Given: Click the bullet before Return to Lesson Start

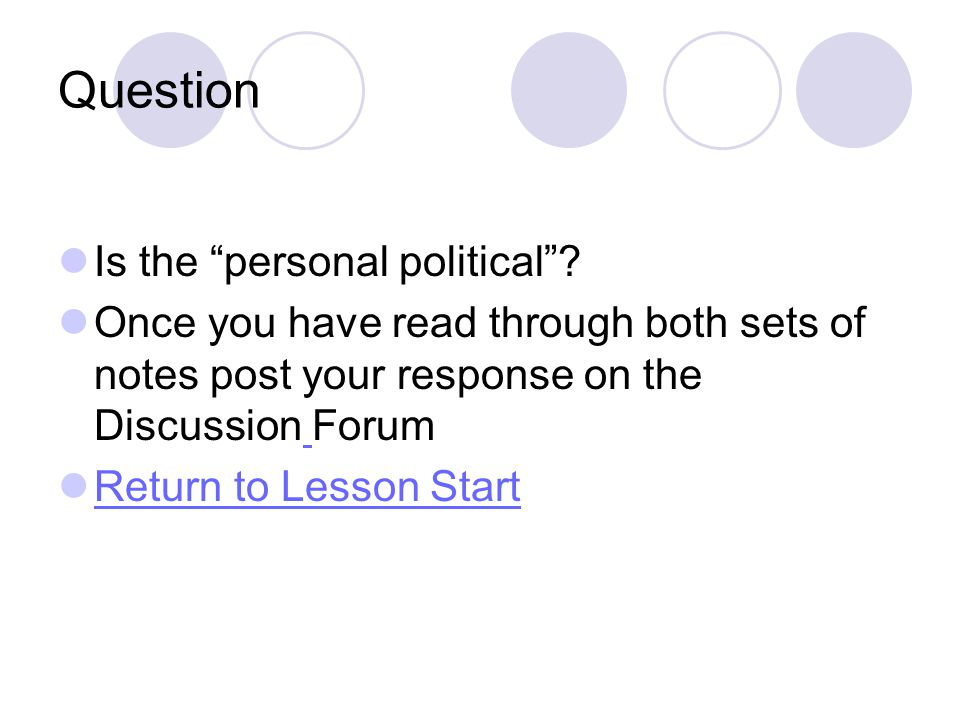Looking at the screenshot, I should pyautogui.click(x=74, y=486).
